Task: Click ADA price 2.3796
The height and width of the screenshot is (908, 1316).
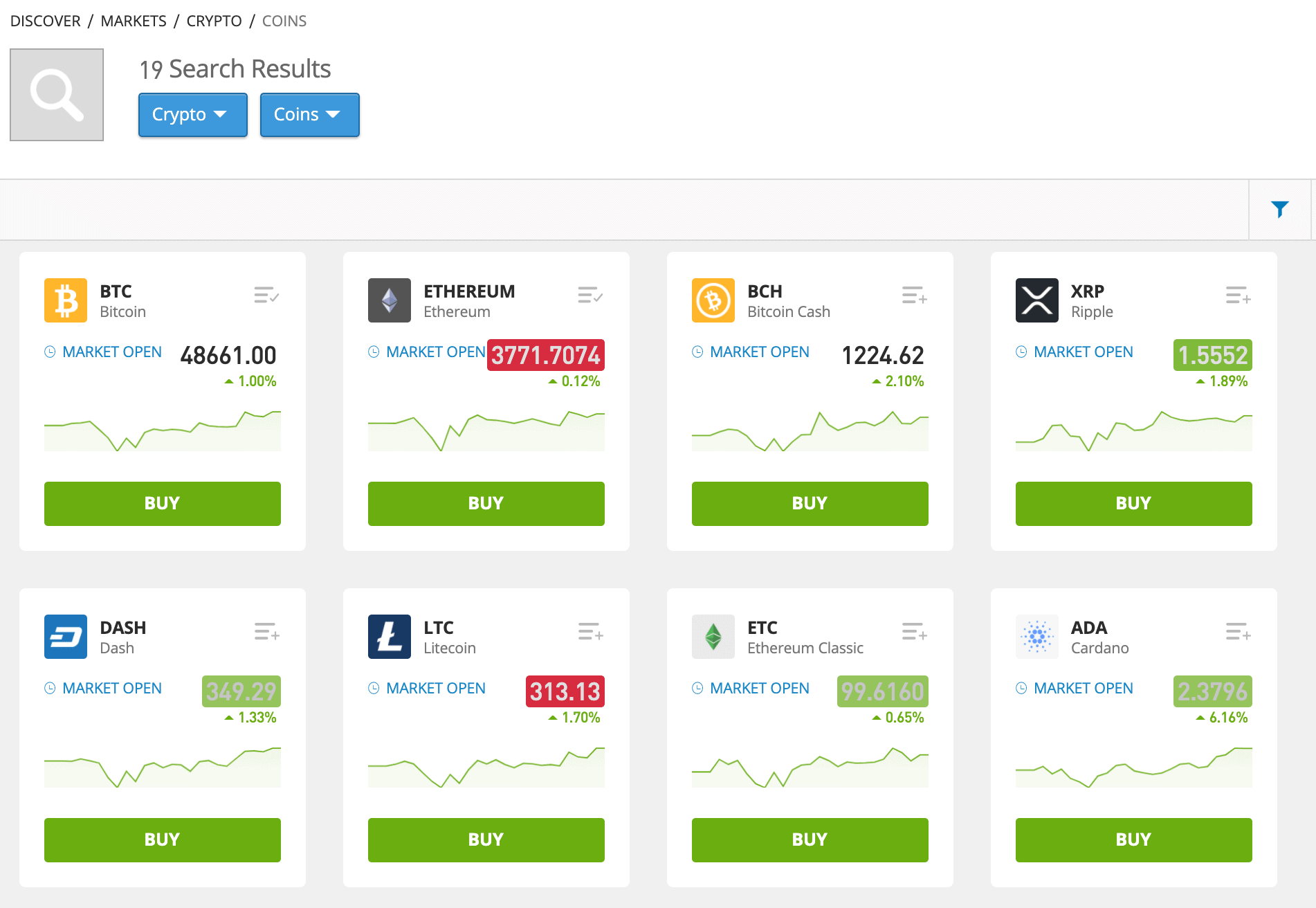Action: point(1213,691)
